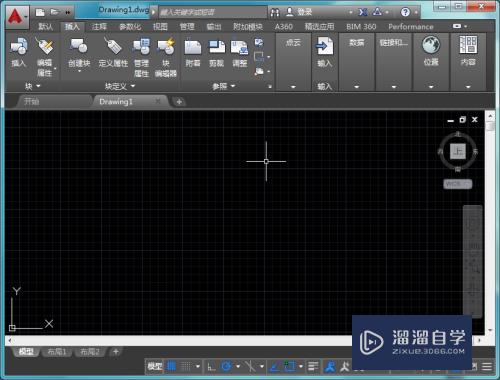The image size is (500, 380).
Task: Click the 剪裁 Clip reference icon
Action: 217,47
